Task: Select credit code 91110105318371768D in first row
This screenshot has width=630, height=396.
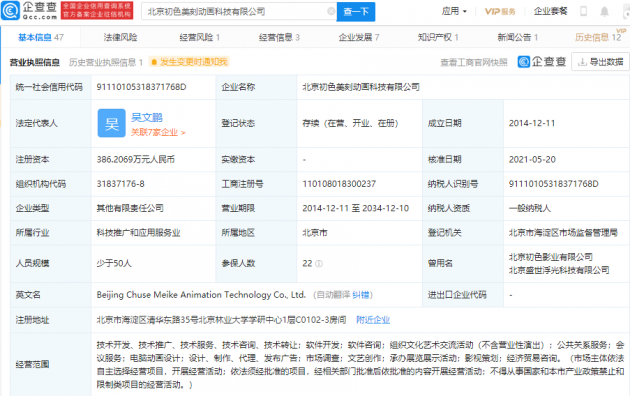Action: [x=141, y=87]
